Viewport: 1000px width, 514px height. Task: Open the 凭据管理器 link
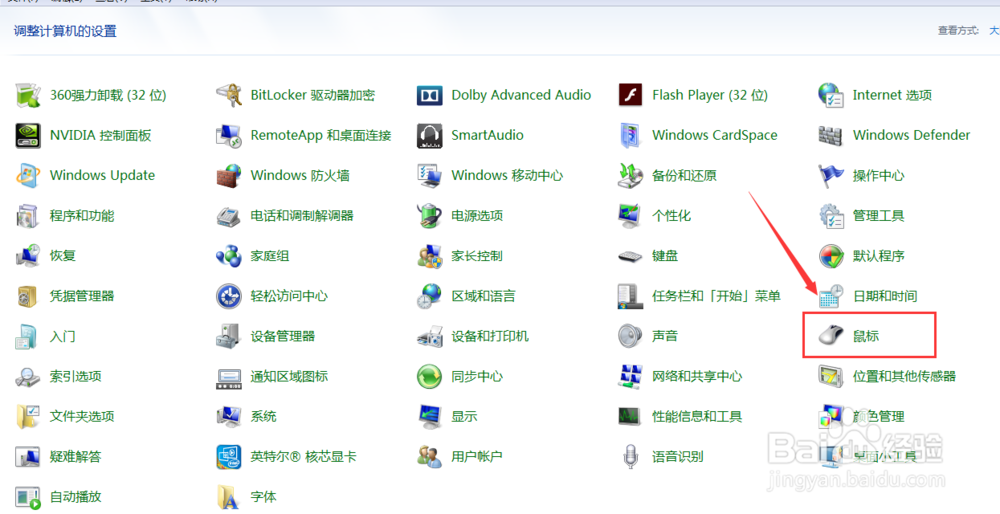[82, 296]
